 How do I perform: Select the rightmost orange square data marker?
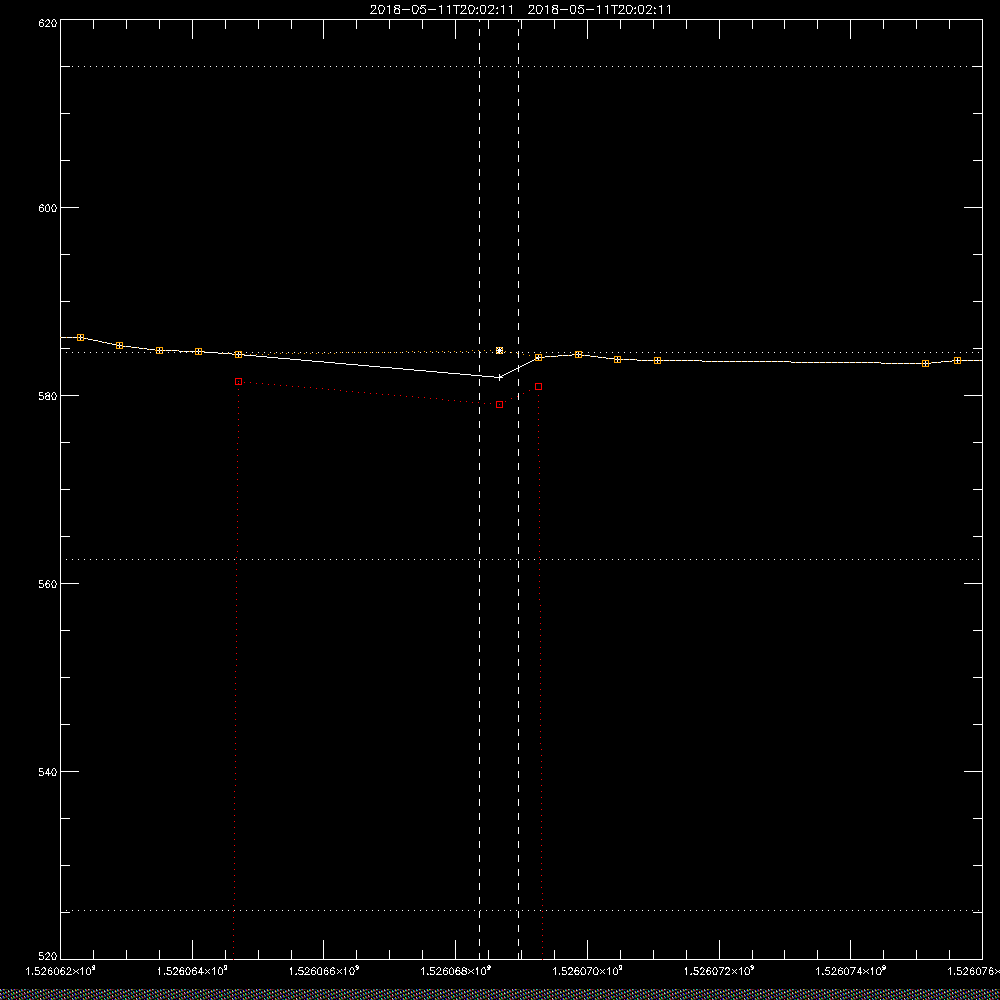957,361
